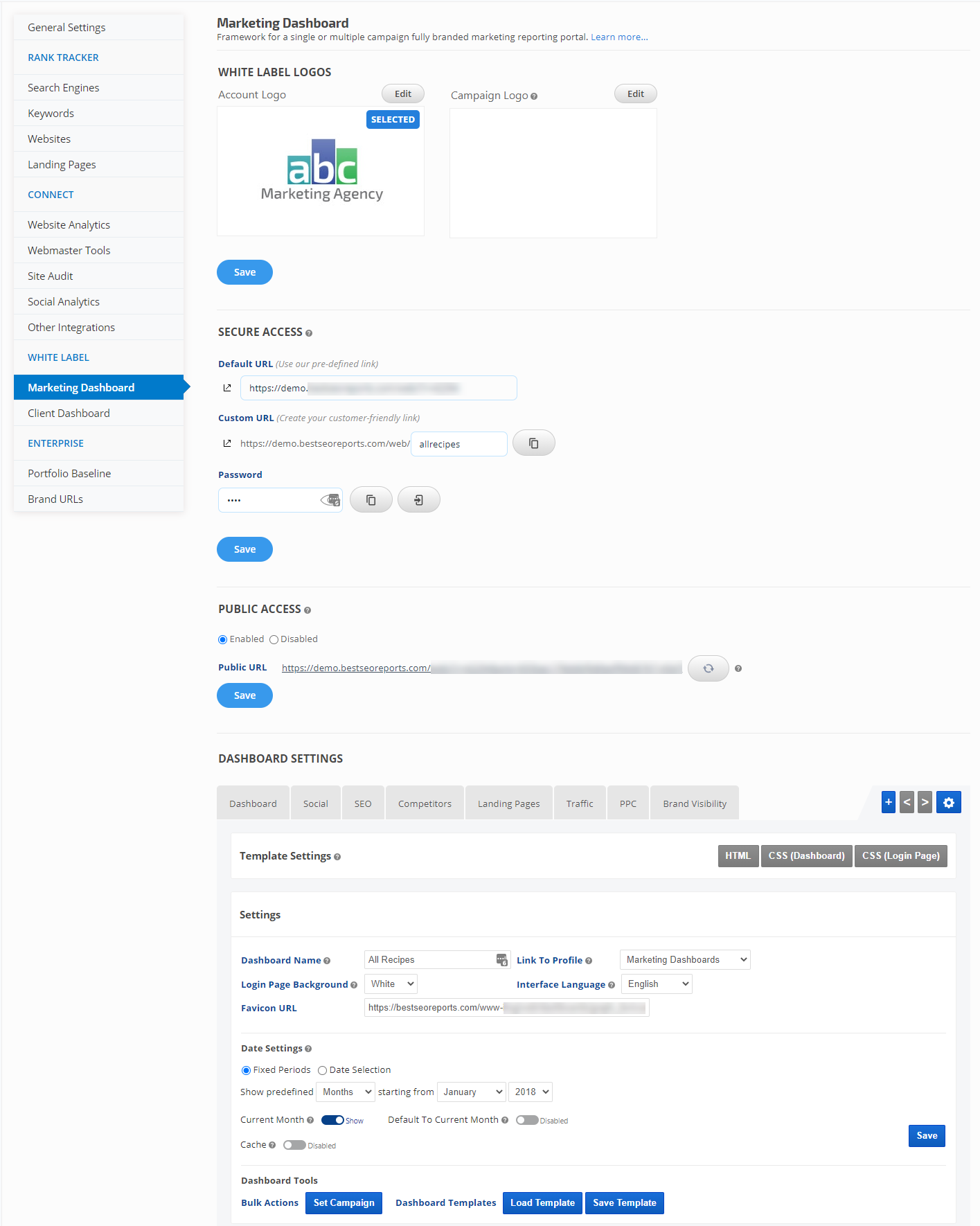Click the login icon button beside the password
This screenshot has width=980, height=1226.
[419, 500]
